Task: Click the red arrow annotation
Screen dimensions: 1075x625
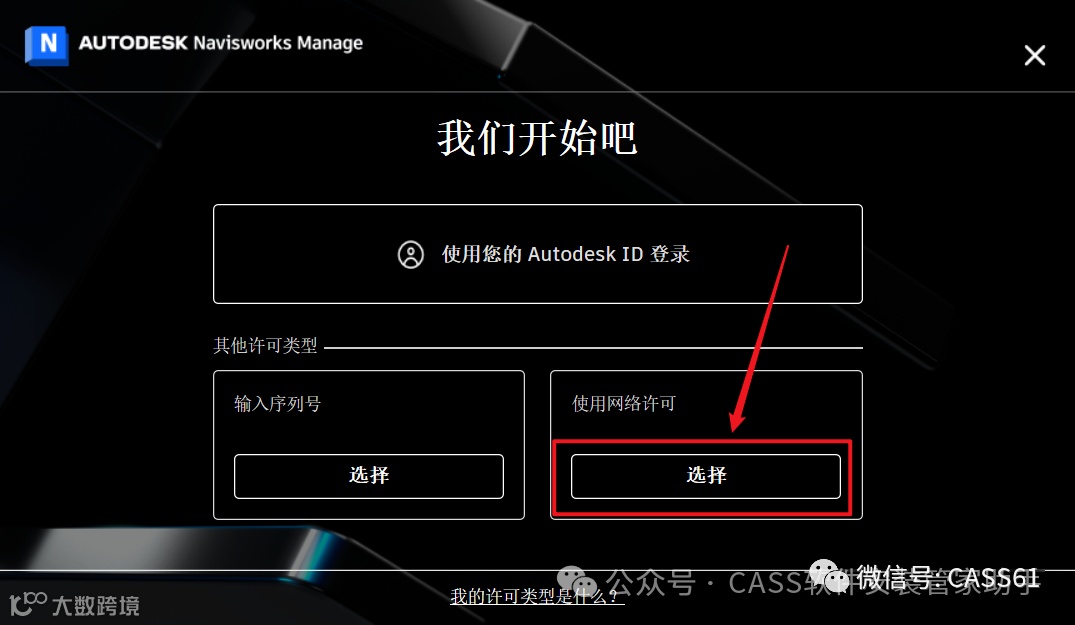Action: pyautogui.click(x=761, y=339)
